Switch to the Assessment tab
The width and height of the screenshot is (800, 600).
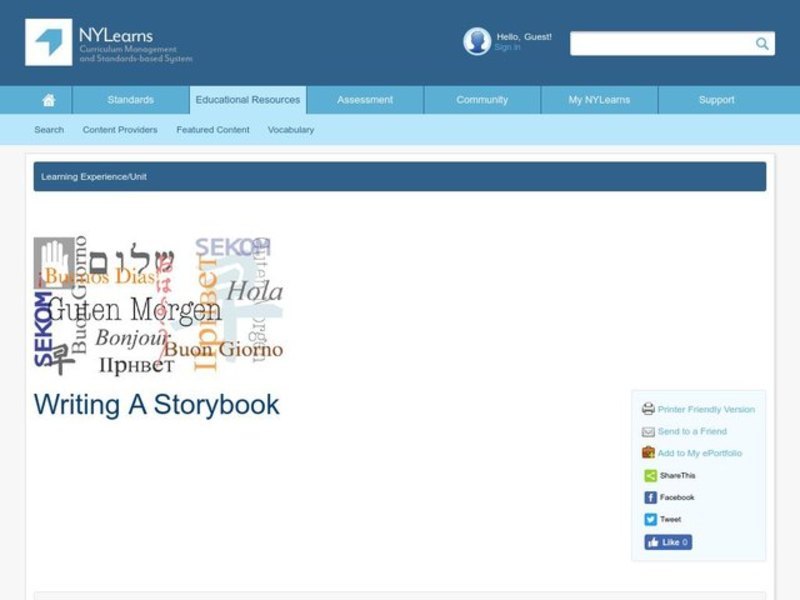point(364,100)
